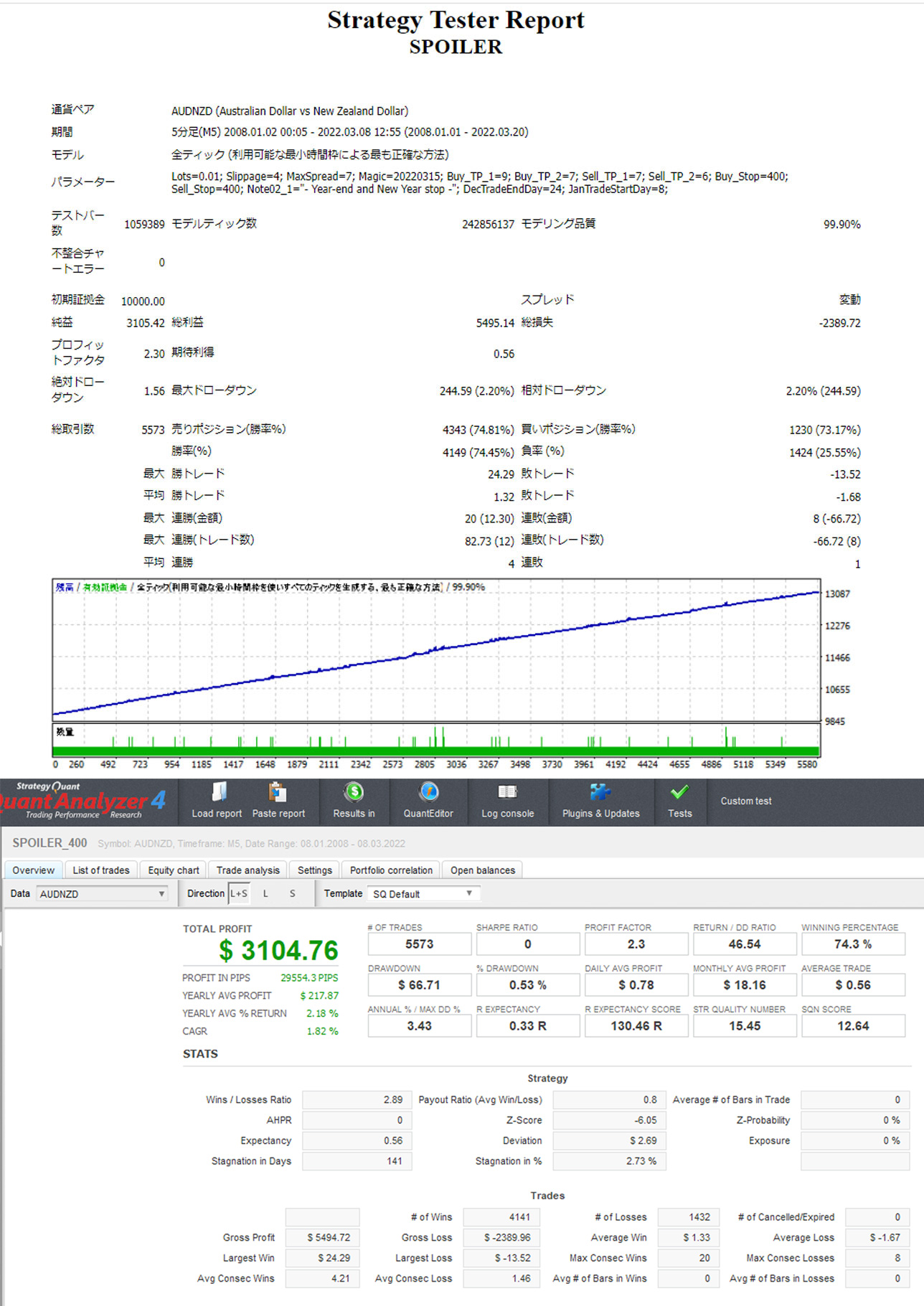Click the Load report toolbar icon
This screenshot has height=1306, width=924.
(x=219, y=792)
